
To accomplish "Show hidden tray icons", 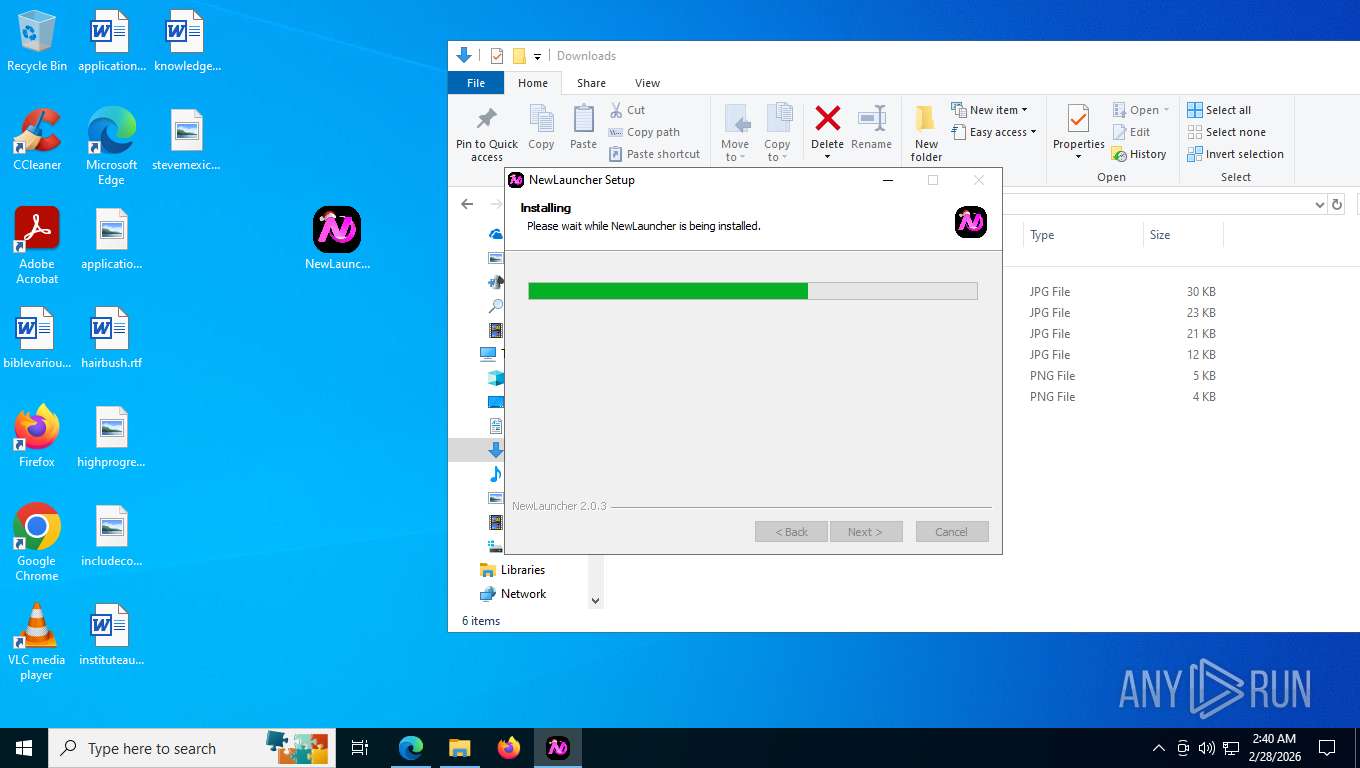I will pyautogui.click(x=1159, y=748).
